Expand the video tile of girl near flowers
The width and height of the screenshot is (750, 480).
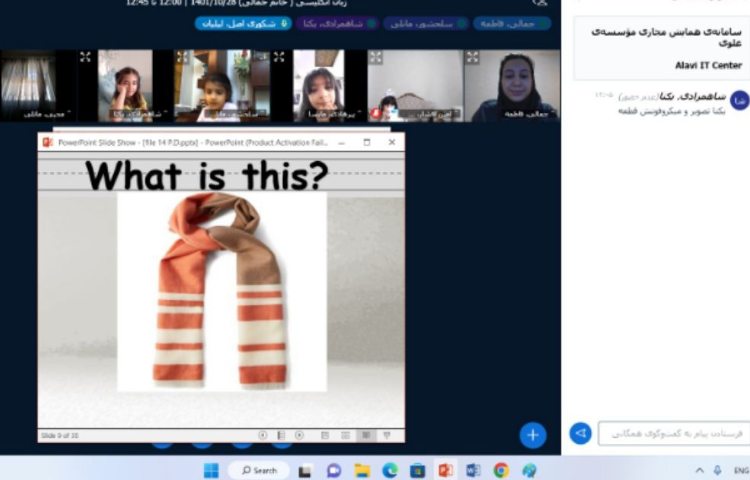click(x=182, y=57)
